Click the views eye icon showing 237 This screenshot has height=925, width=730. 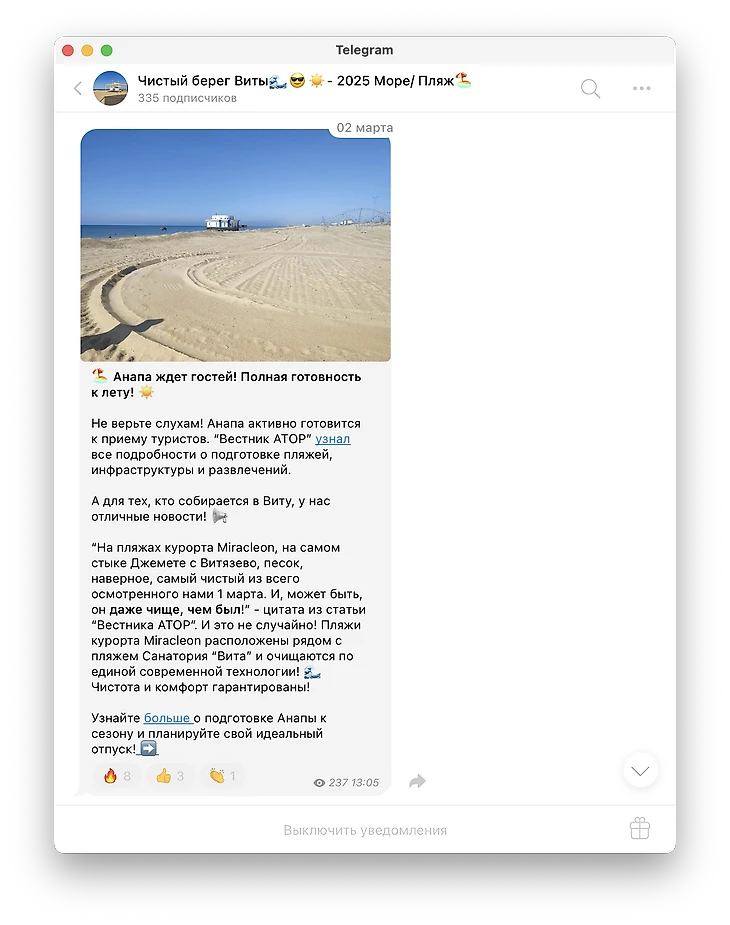click(319, 783)
